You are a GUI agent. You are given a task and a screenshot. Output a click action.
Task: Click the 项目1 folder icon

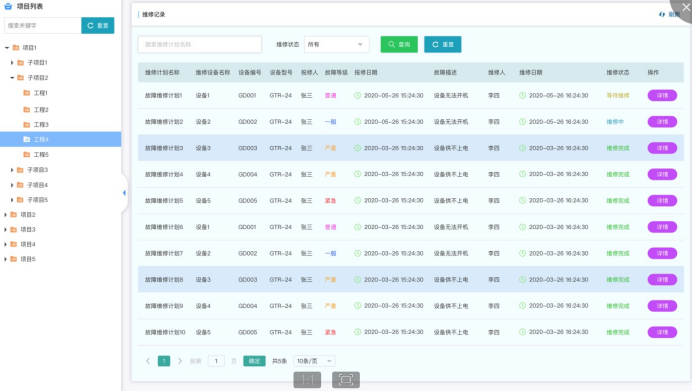[16, 48]
